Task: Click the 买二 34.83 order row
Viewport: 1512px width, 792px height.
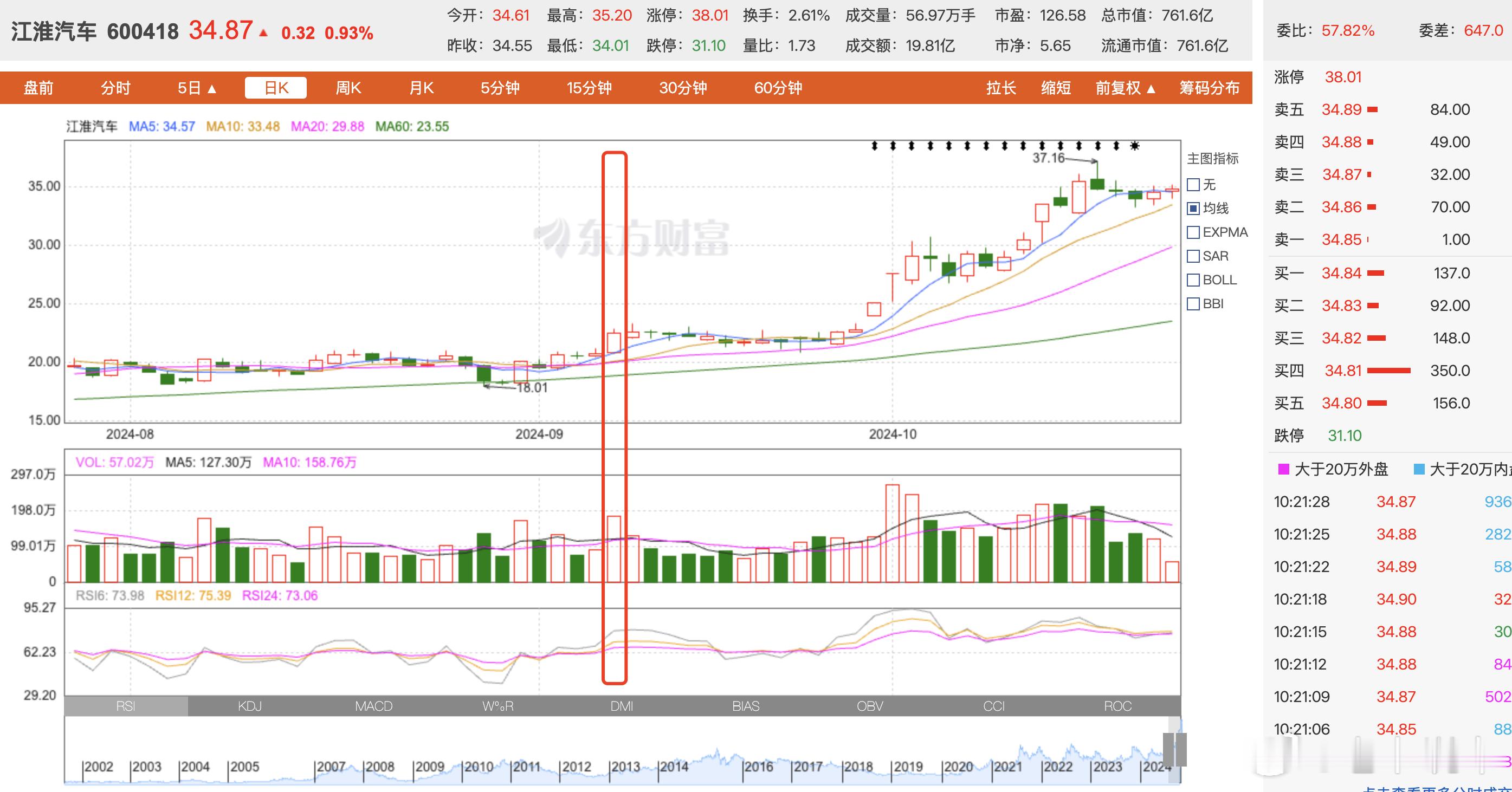Action: click(x=1372, y=306)
